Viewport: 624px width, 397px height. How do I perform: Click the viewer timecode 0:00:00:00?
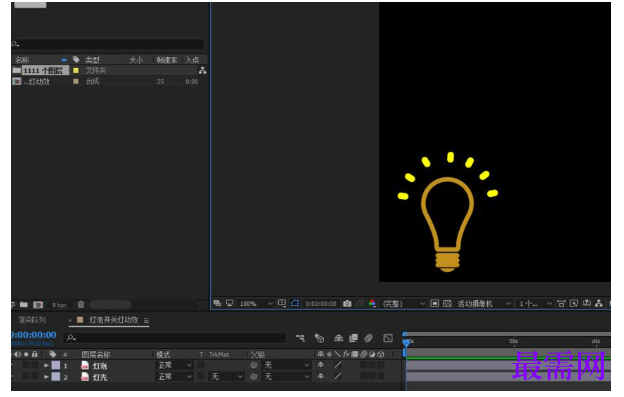[x=321, y=304]
